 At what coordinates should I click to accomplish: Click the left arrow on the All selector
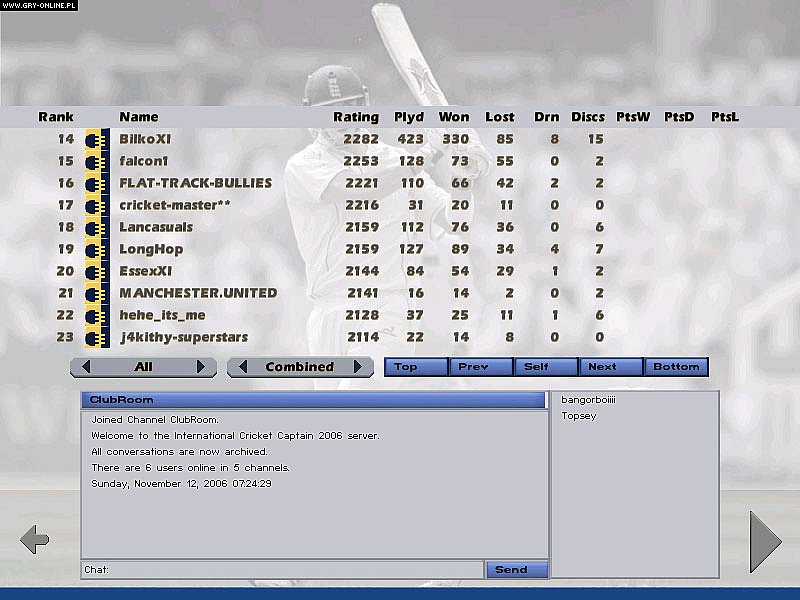coord(85,367)
